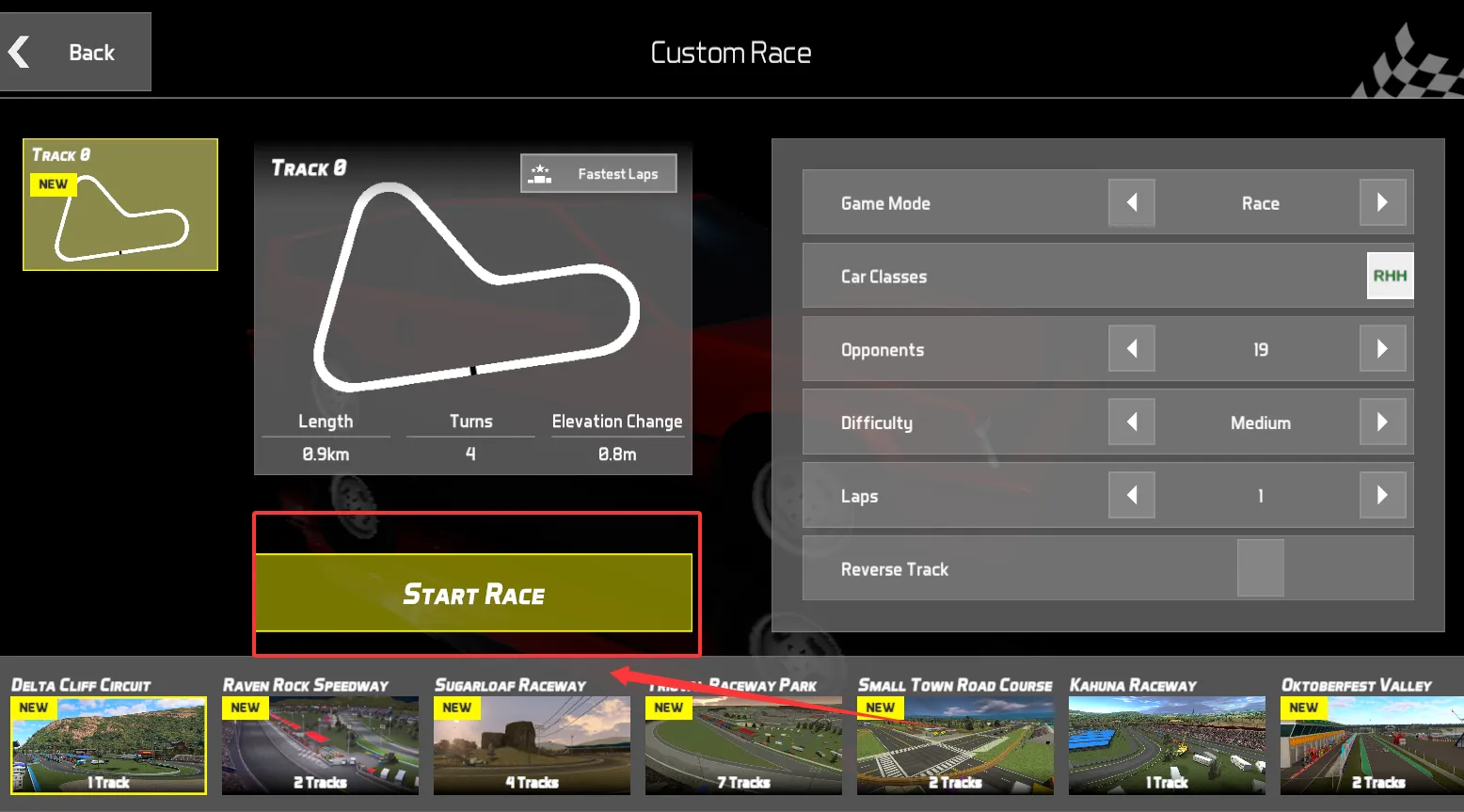Decrease the number of opponents
The width and height of the screenshot is (1464, 812).
pos(1131,349)
